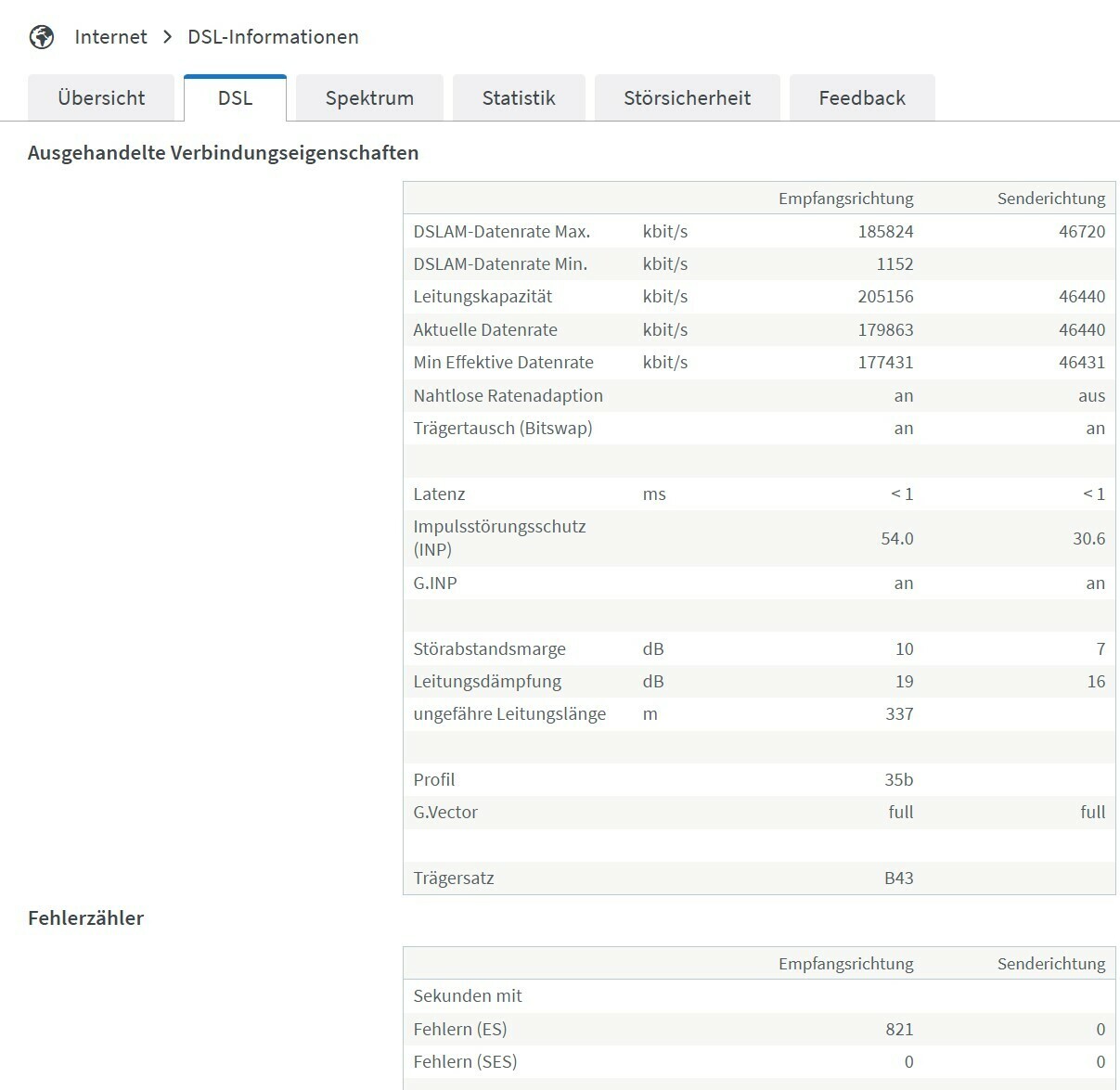
Task: Select 'aus' in Nahtlose Ratenadaption row
Action: 1092,396
